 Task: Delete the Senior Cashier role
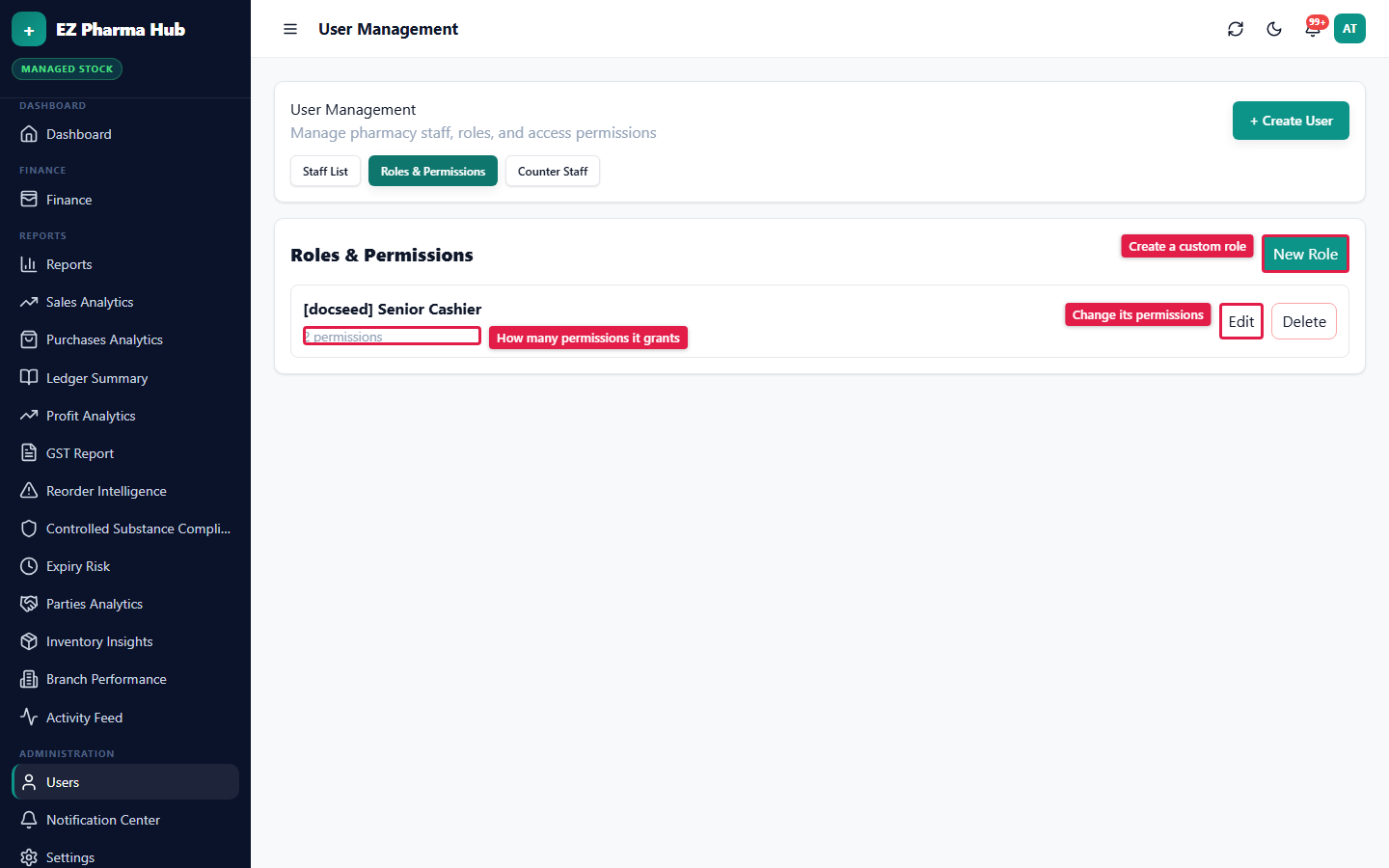coord(1304,321)
